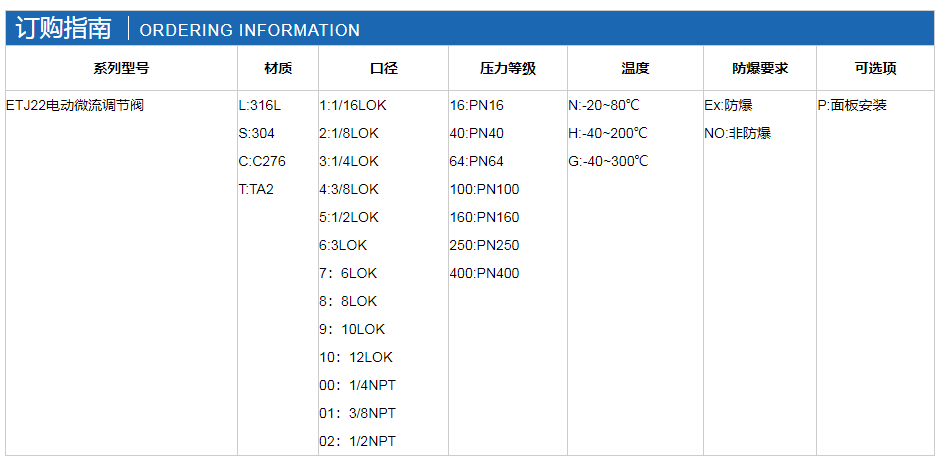Click ETJ22电动微流调节阀 model text

[x=74, y=105]
